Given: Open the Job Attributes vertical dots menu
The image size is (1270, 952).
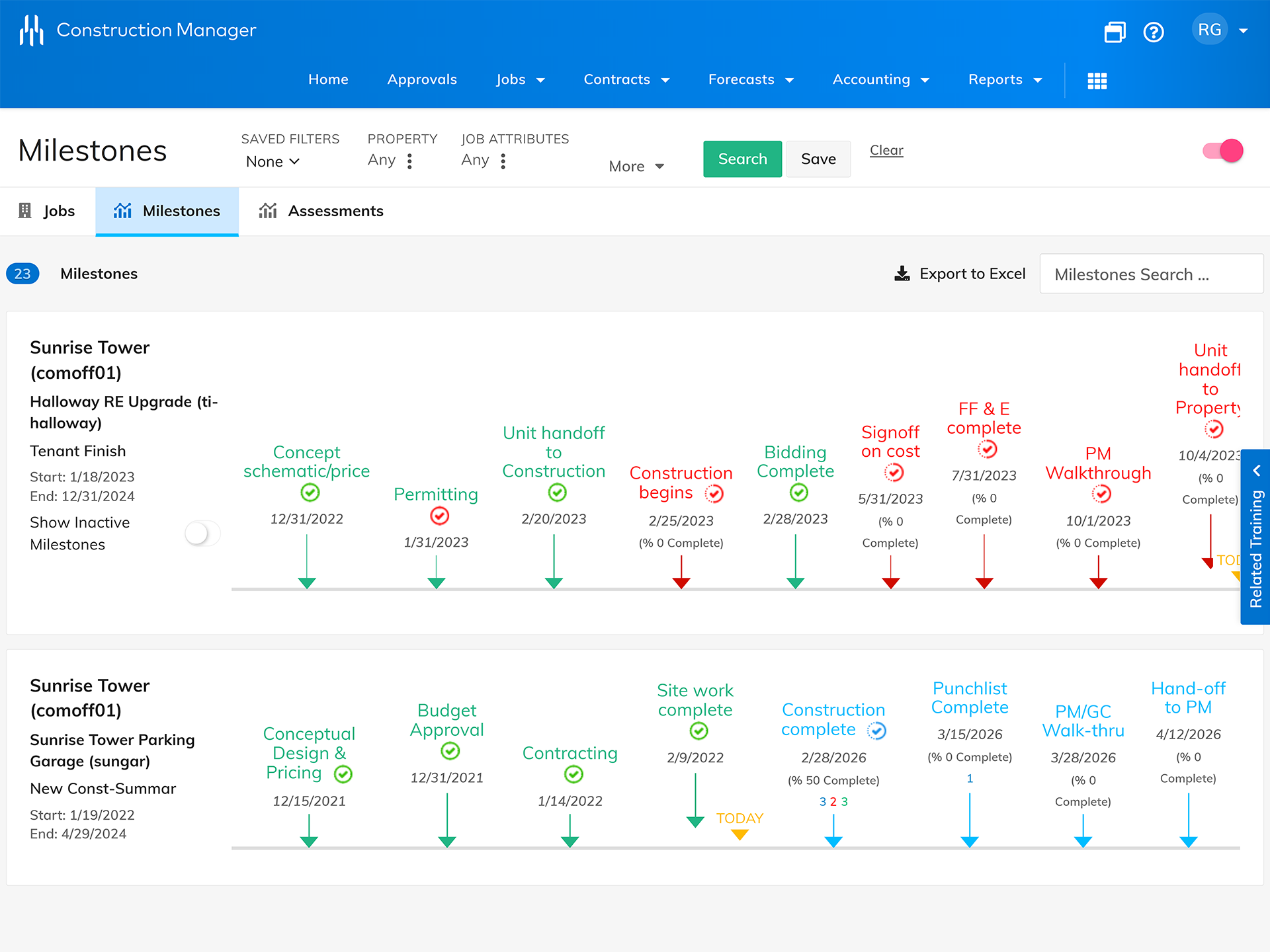Looking at the screenshot, I should pyautogui.click(x=503, y=161).
